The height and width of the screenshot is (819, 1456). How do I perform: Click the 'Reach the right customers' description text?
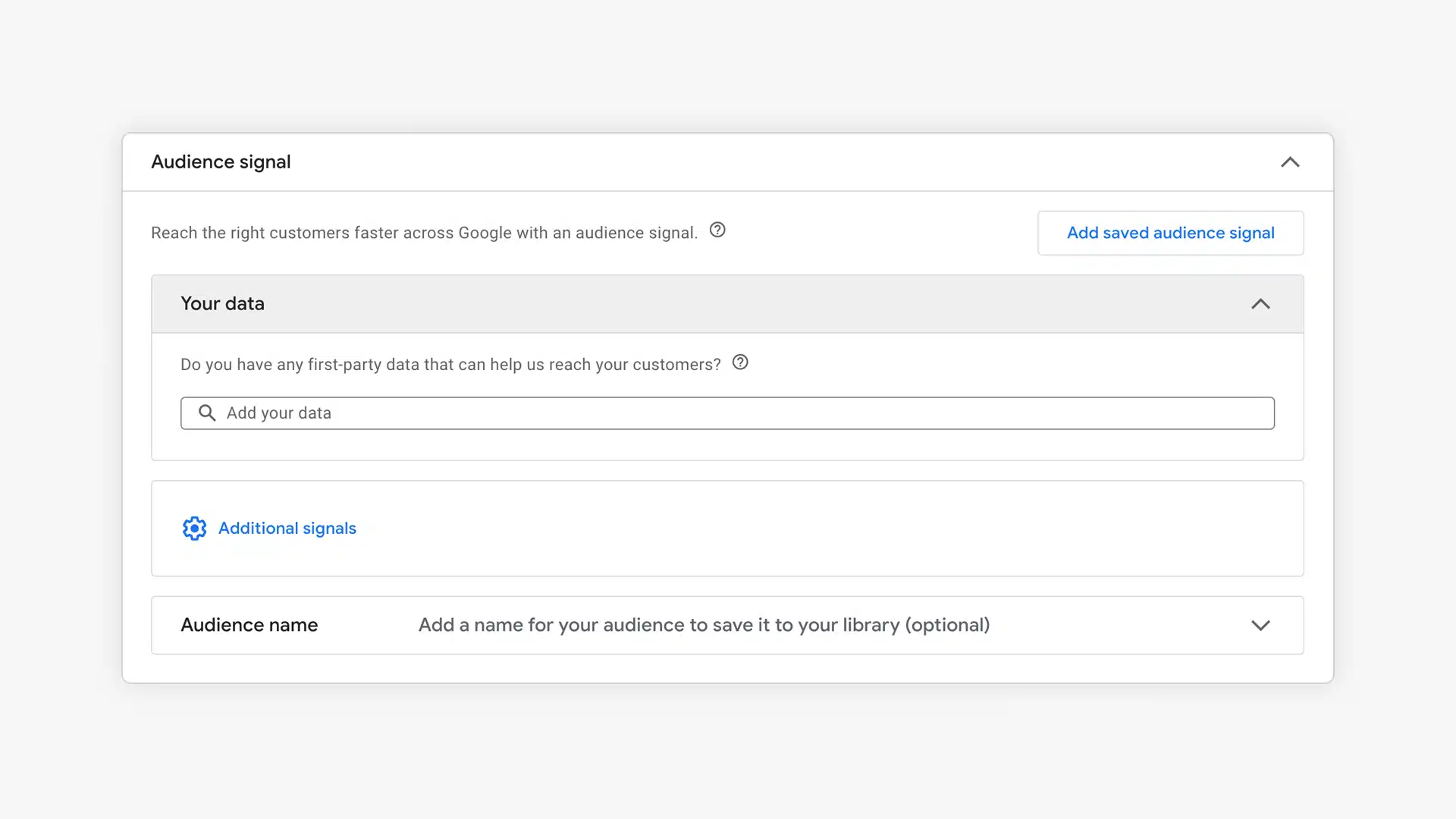pyautogui.click(x=423, y=233)
